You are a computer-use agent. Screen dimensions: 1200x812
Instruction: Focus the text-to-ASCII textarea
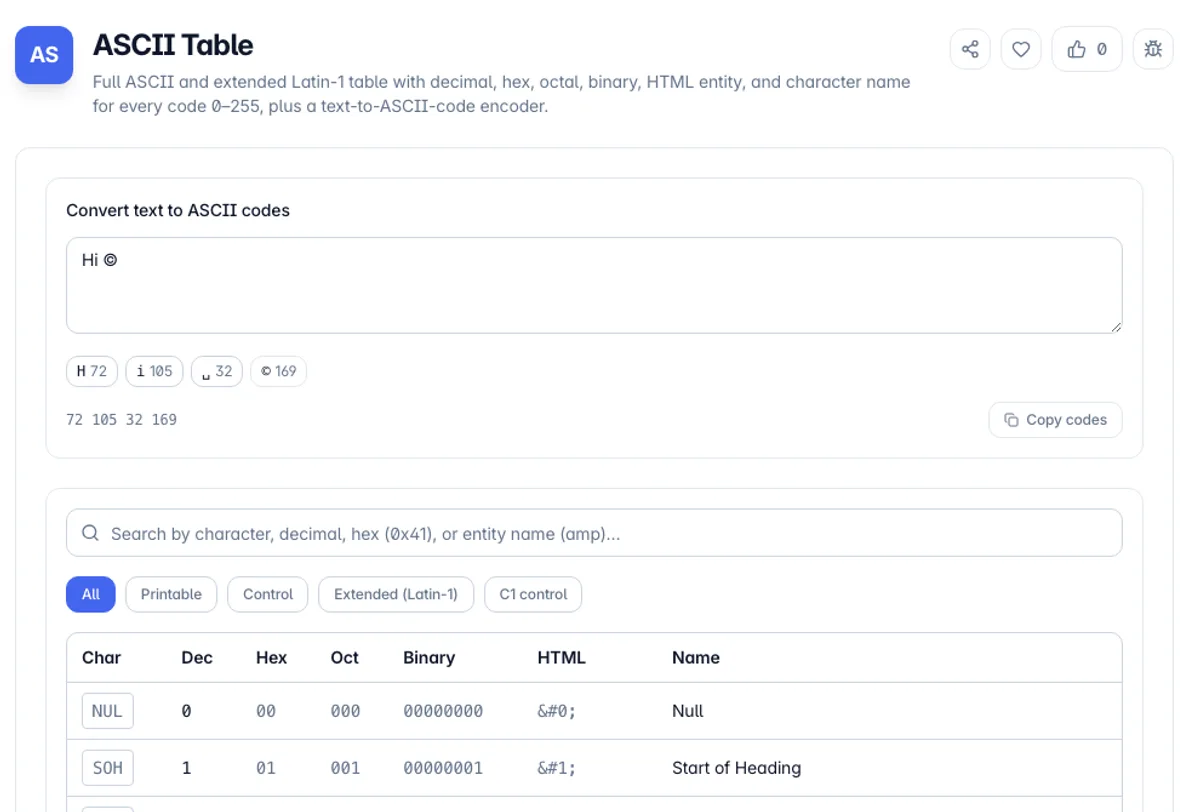click(594, 285)
